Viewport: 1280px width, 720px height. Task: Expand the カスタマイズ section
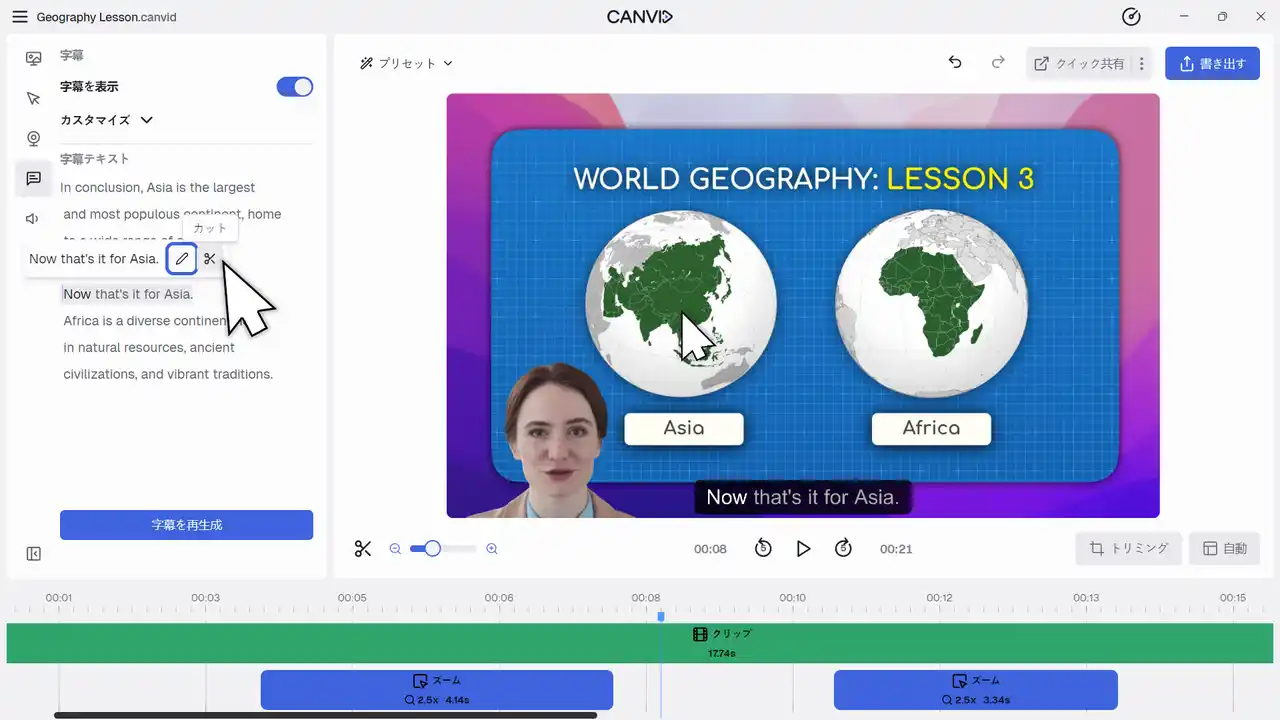point(107,120)
